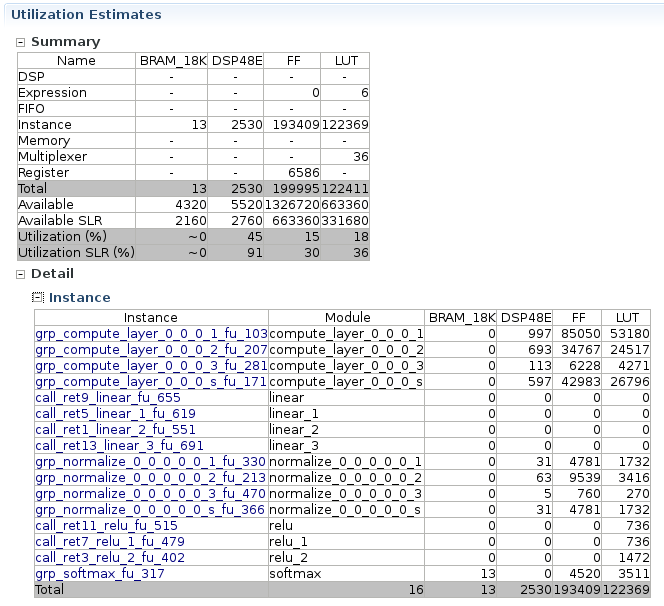This screenshot has height=606, width=664.
Task: Open grp_compute_layer_0_0_0_s_fu_171 instance link
Action: [151, 382]
